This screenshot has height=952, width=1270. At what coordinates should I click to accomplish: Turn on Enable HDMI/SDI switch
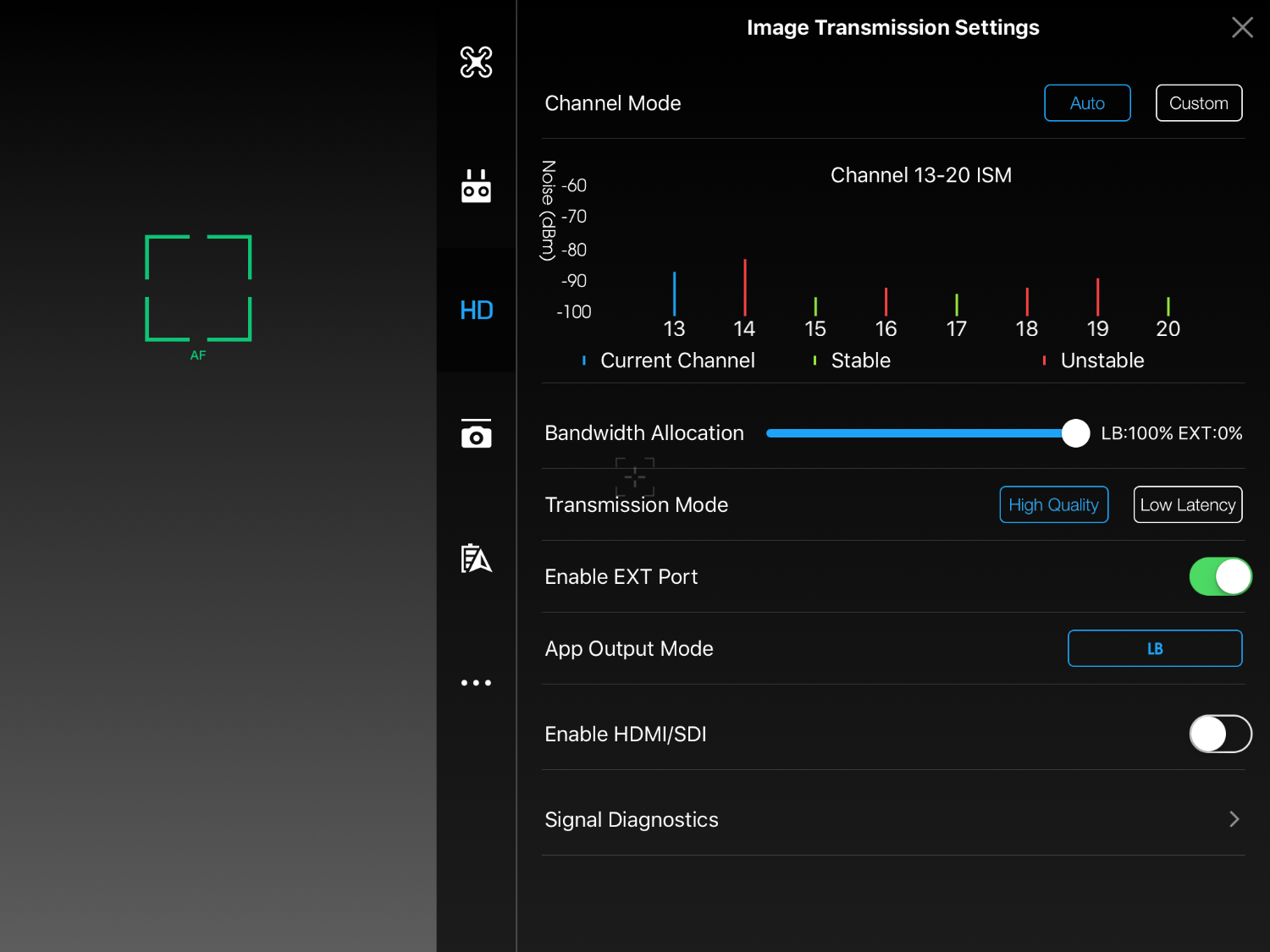(1220, 735)
